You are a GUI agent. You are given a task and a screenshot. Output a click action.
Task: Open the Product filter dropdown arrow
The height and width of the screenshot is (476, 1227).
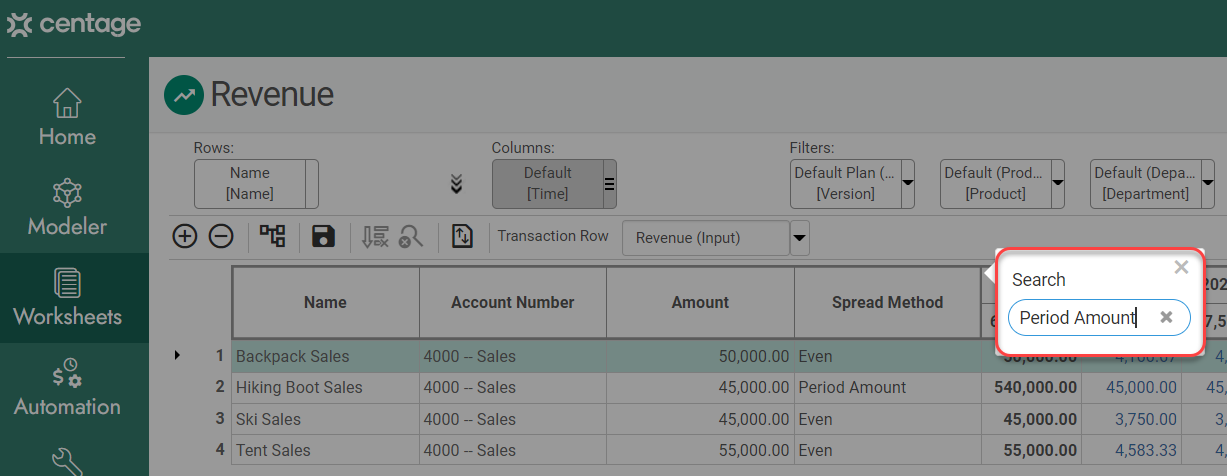click(x=1058, y=184)
